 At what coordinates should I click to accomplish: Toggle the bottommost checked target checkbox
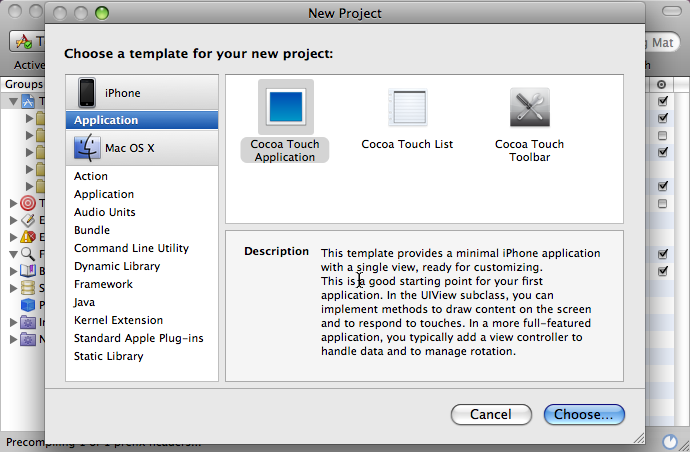662,271
